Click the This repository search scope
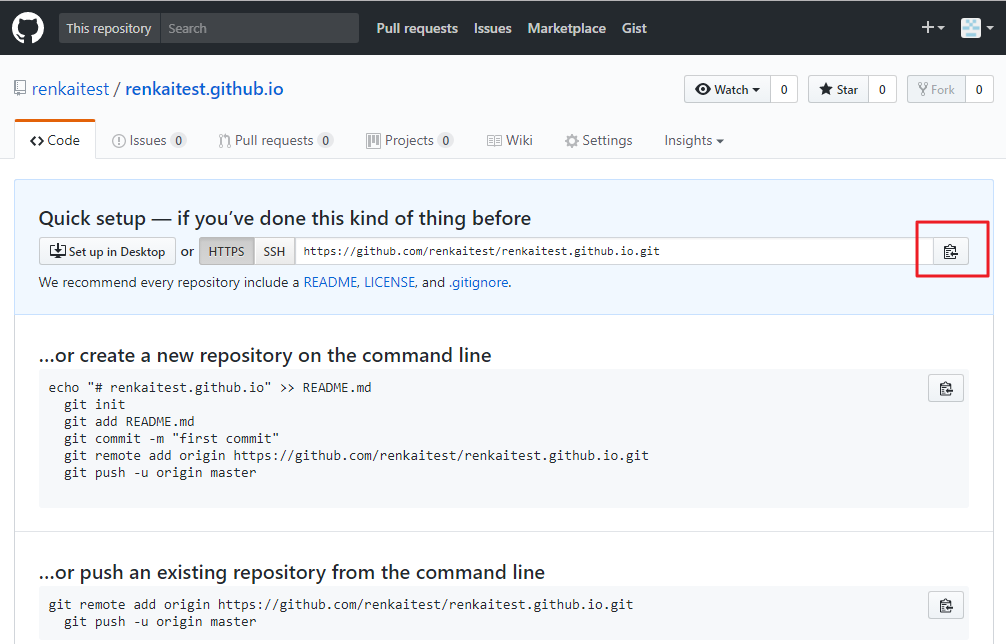The width and height of the screenshot is (1006, 644). click(109, 28)
